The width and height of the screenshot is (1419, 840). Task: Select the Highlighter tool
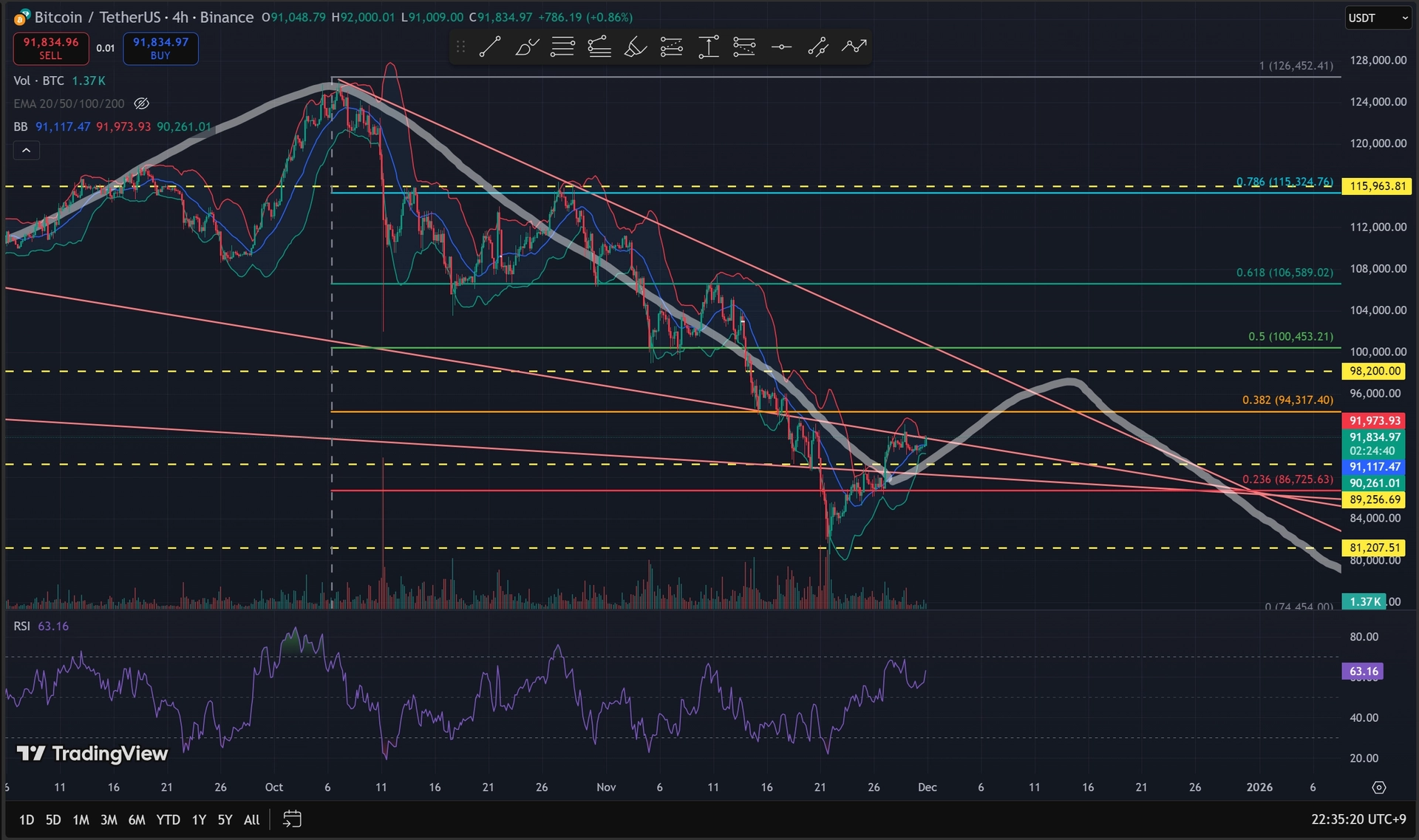click(635, 47)
